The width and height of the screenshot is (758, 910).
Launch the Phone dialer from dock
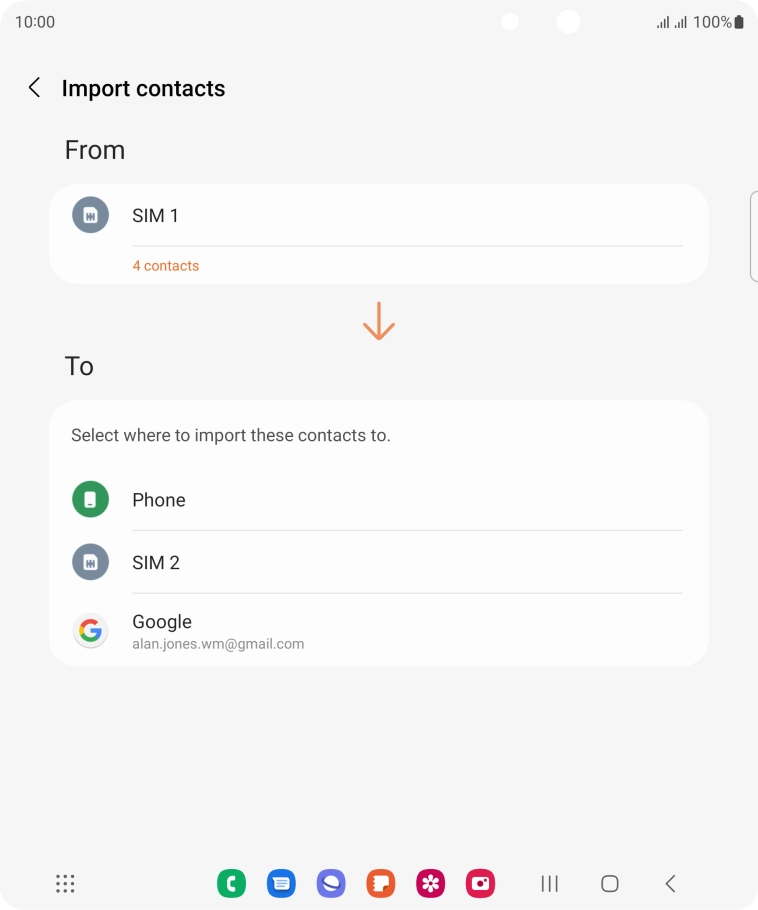tap(231, 883)
